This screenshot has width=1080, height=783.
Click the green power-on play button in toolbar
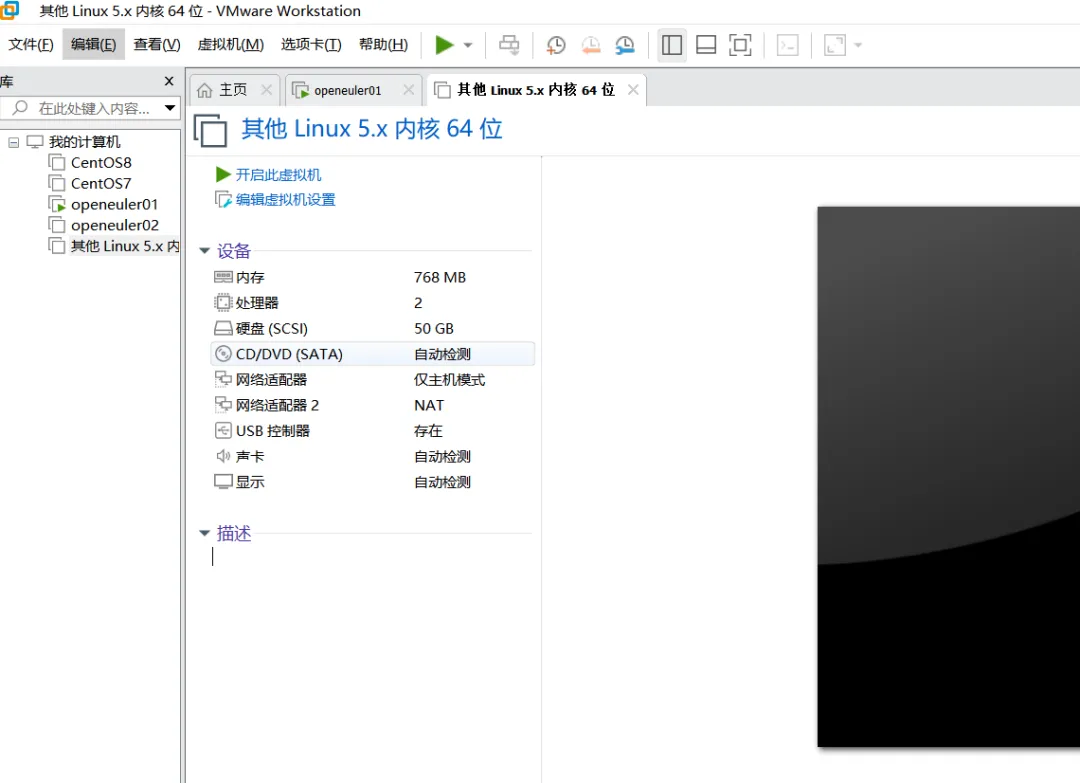444,45
